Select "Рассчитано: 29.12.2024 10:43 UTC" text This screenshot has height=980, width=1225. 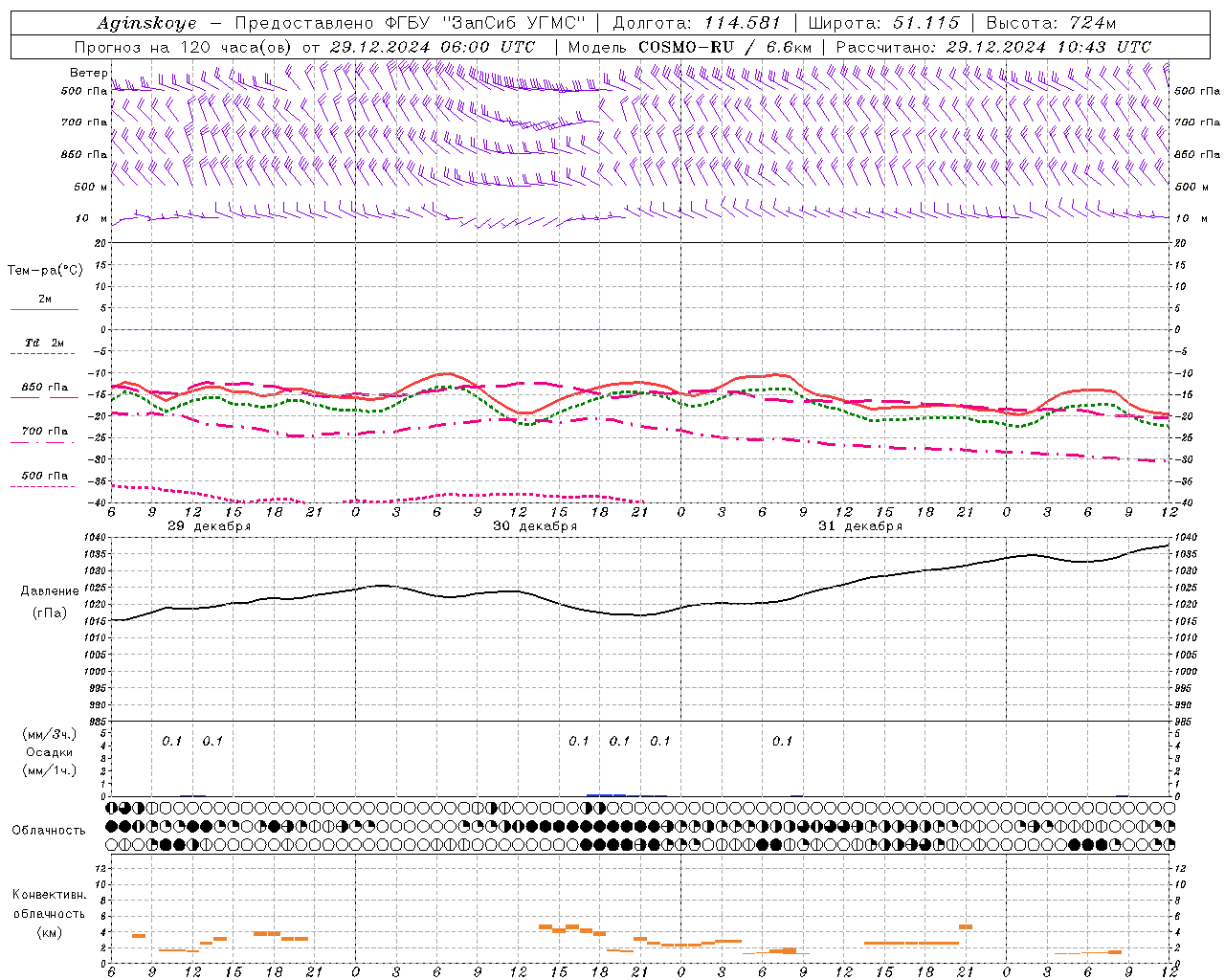point(993,47)
